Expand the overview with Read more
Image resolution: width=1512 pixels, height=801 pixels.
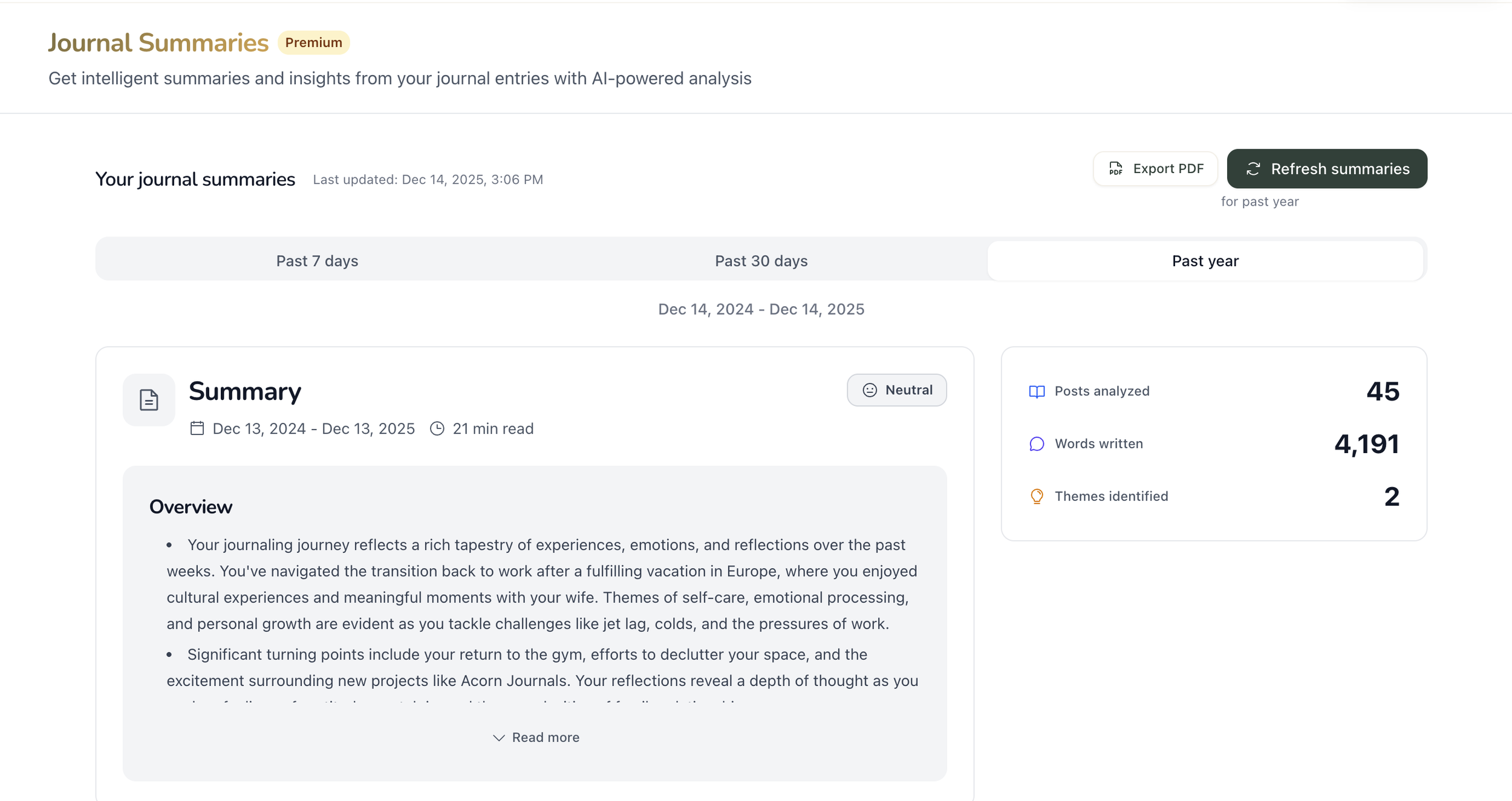[545, 737]
